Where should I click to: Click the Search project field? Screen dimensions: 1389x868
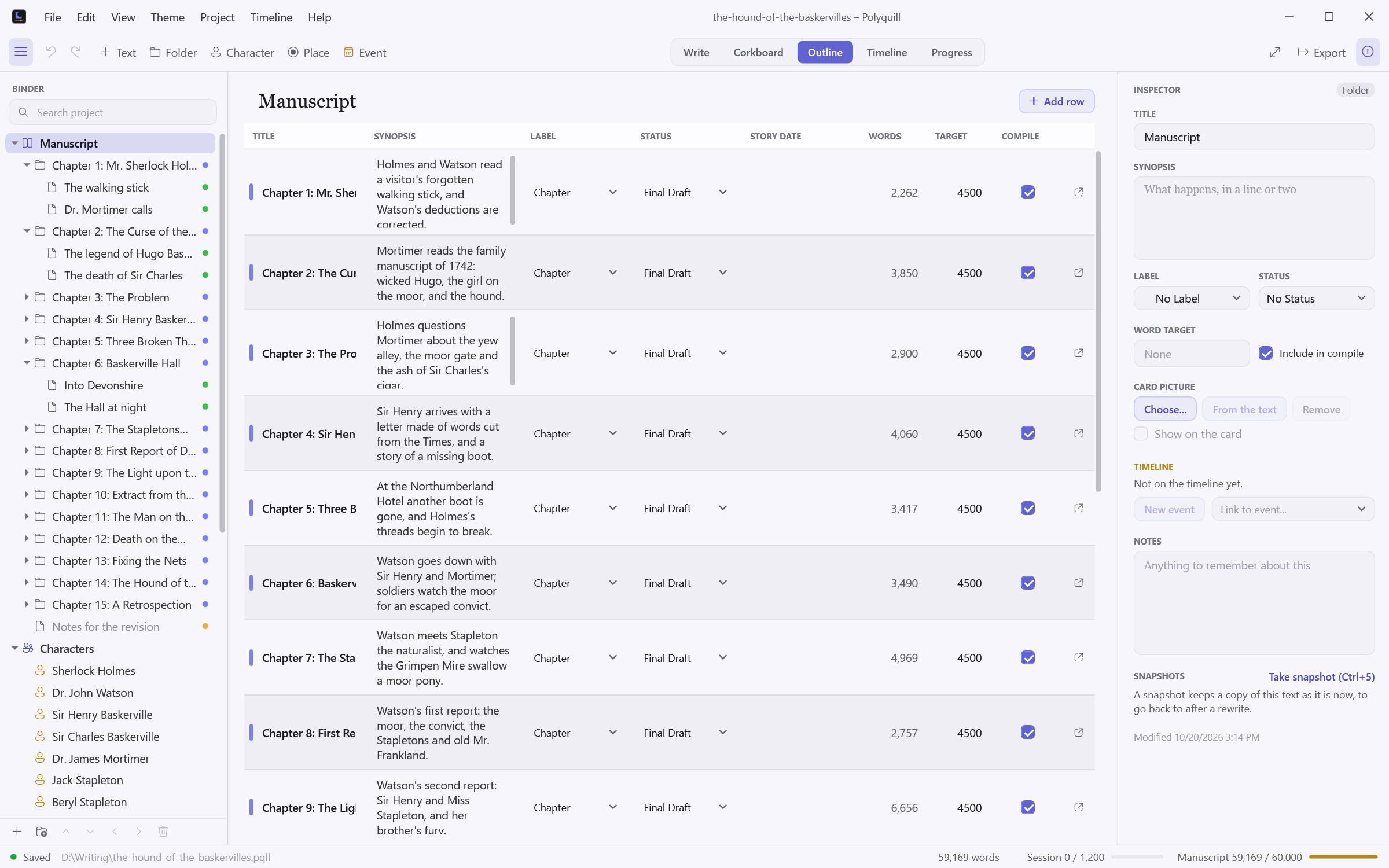(113, 112)
